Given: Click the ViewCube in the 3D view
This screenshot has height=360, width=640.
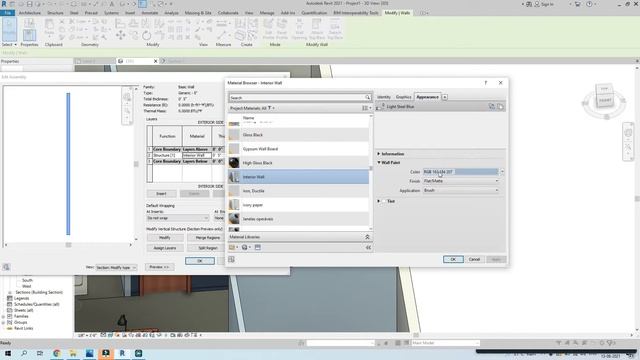Looking at the screenshot, I should coord(604,96).
